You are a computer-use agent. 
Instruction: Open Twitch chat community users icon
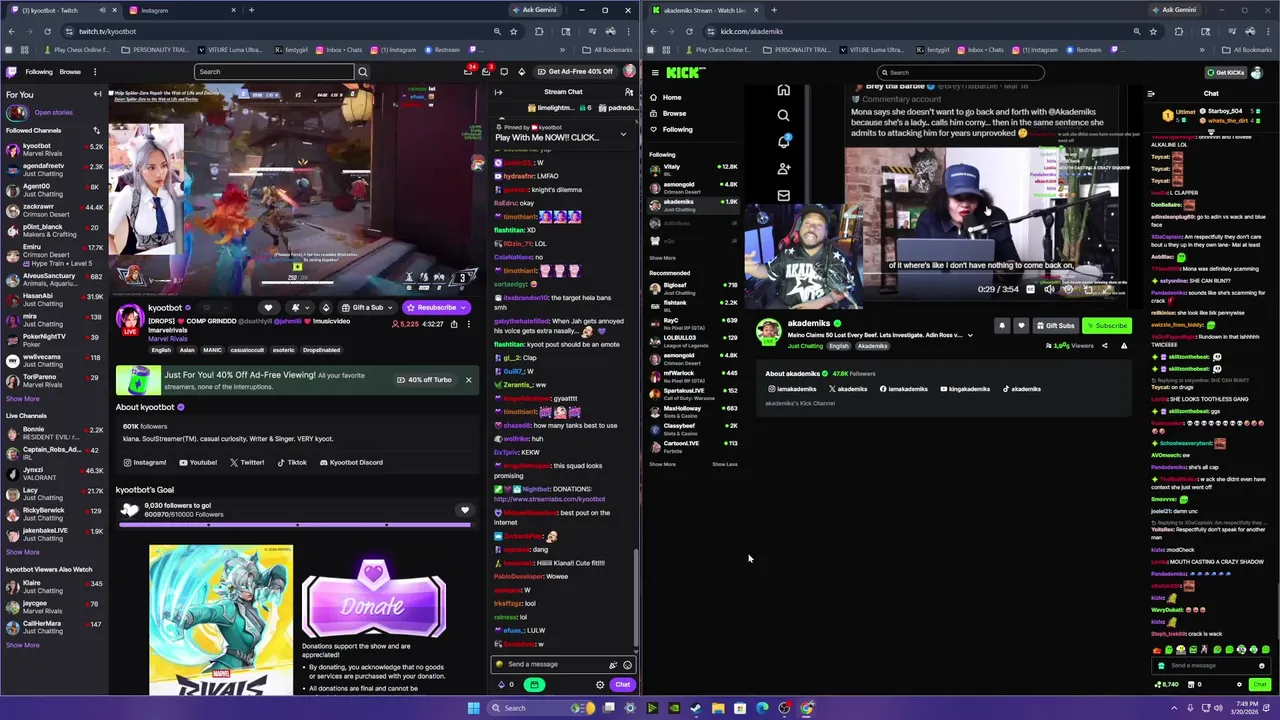point(629,92)
